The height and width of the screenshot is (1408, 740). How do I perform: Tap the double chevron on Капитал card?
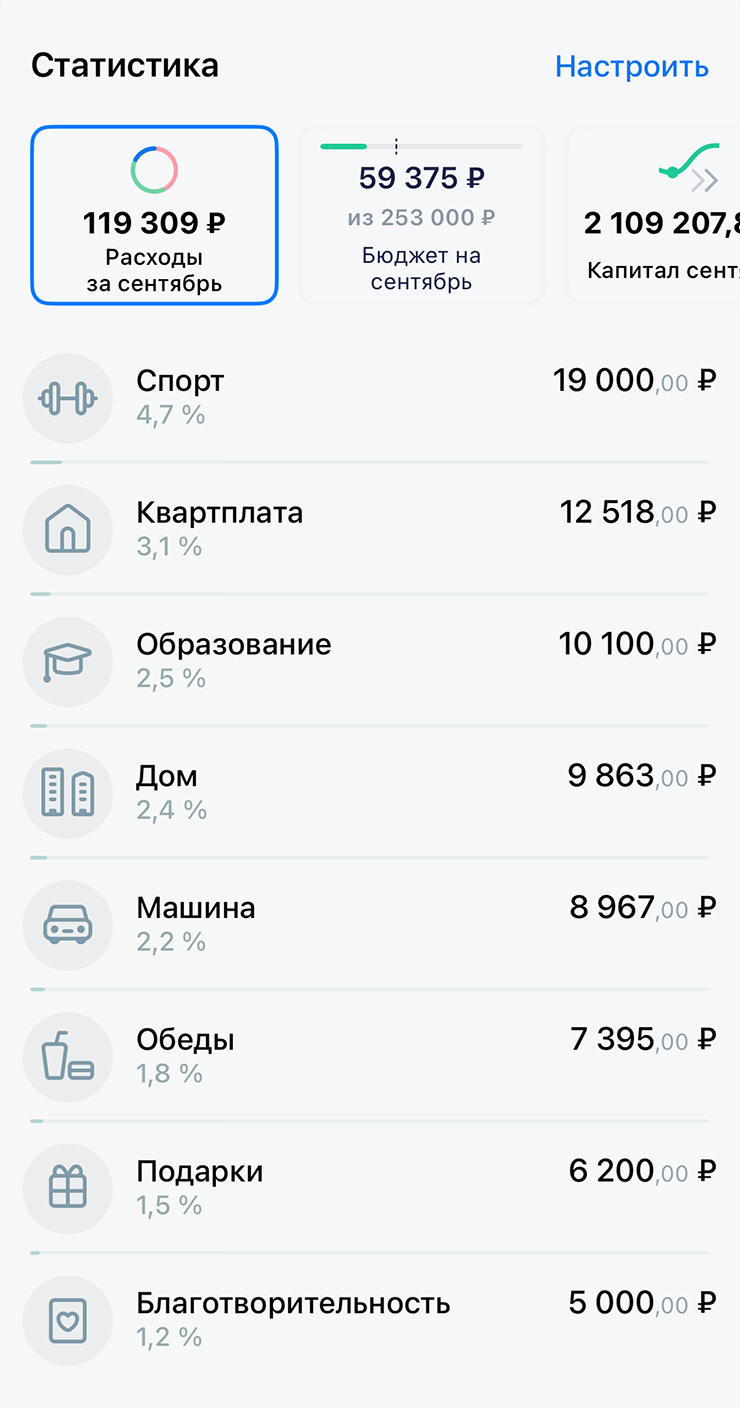pos(704,180)
